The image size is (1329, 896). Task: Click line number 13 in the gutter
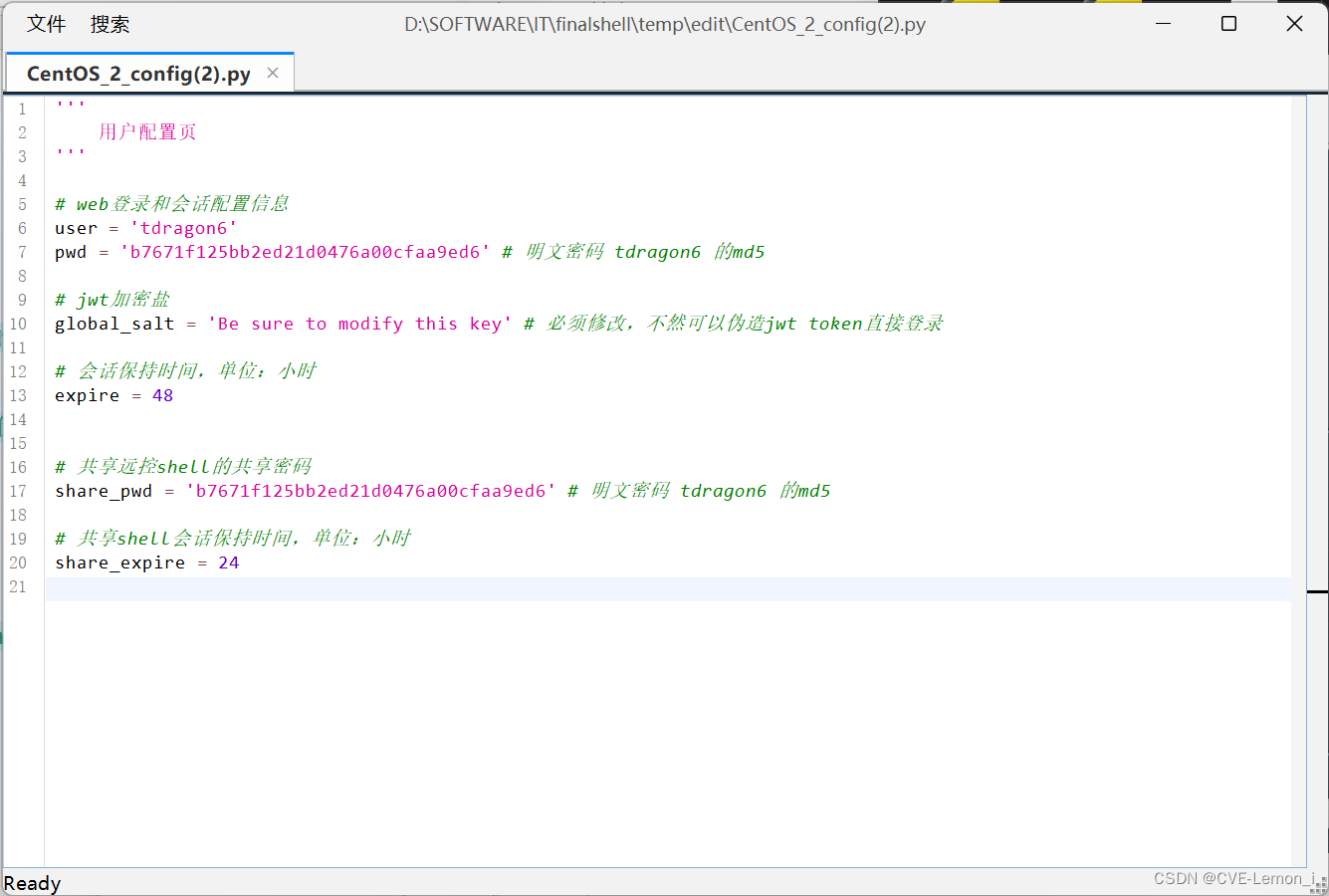pos(18,395)
